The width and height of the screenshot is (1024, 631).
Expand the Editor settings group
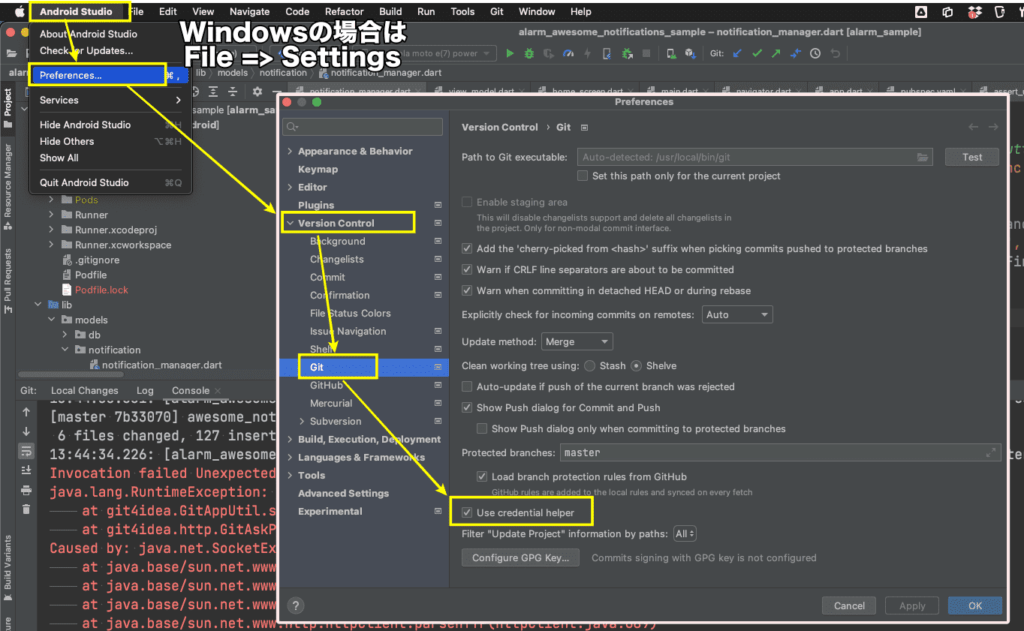[290, 187]
